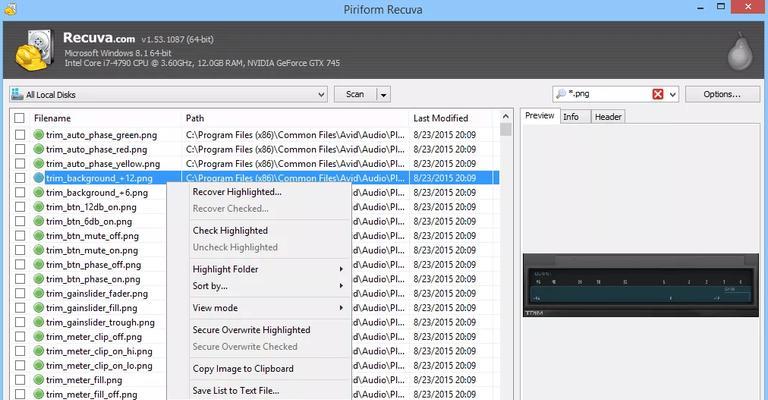Click the Recuva hard hat logo icon
The width and height of the screenshot is (768, 400).
click(34, 49)
